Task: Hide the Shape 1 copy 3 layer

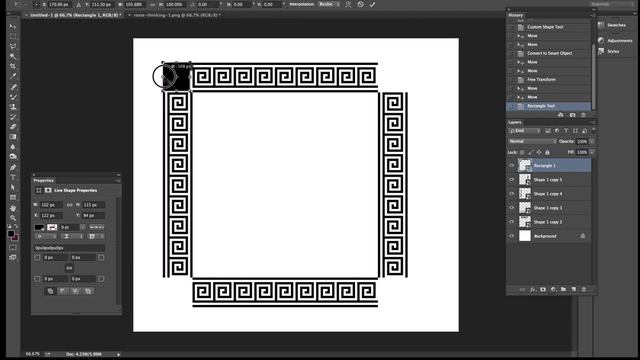Action: click(511, 208)
